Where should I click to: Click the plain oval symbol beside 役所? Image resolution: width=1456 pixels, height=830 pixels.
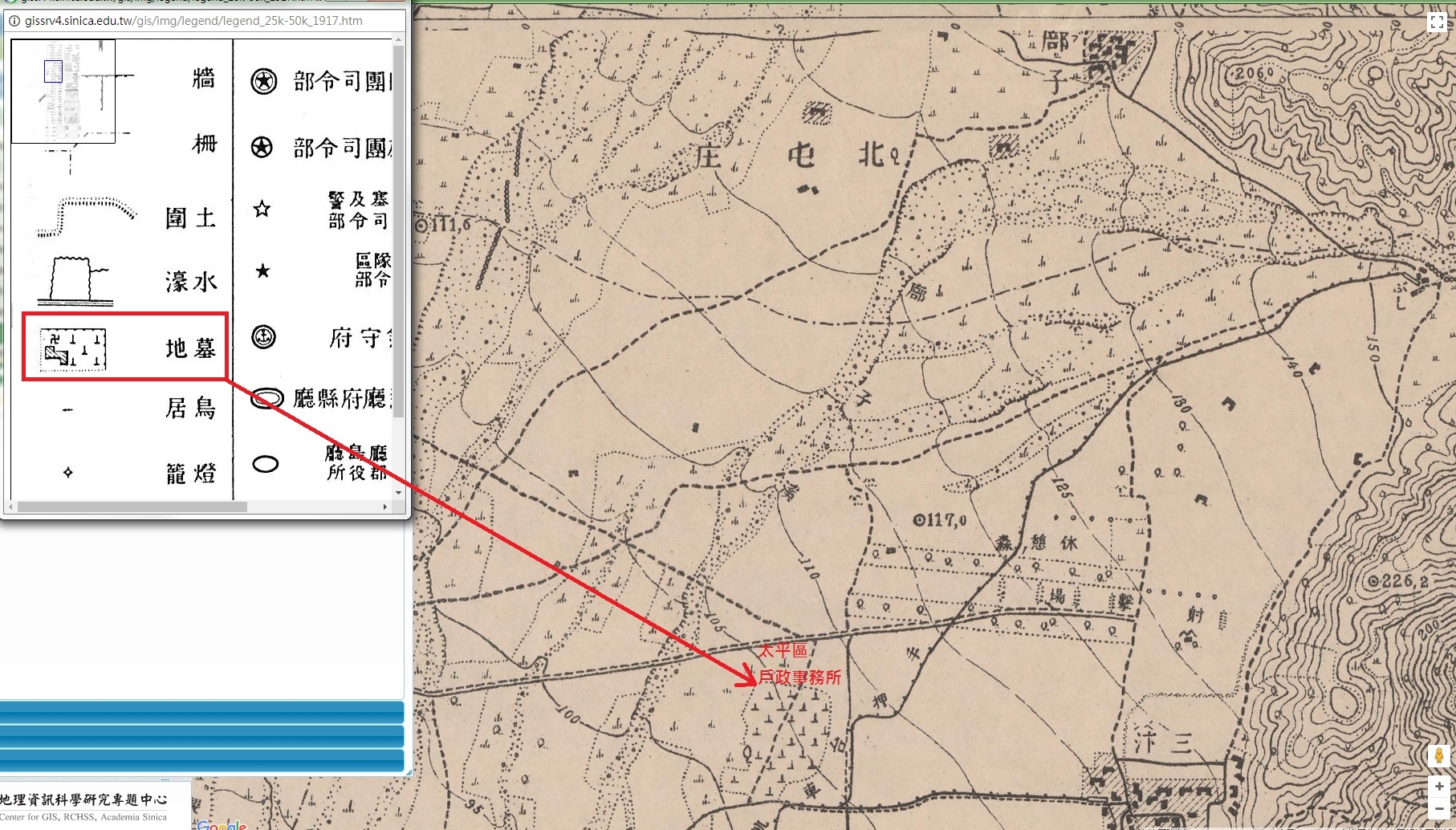266,464
